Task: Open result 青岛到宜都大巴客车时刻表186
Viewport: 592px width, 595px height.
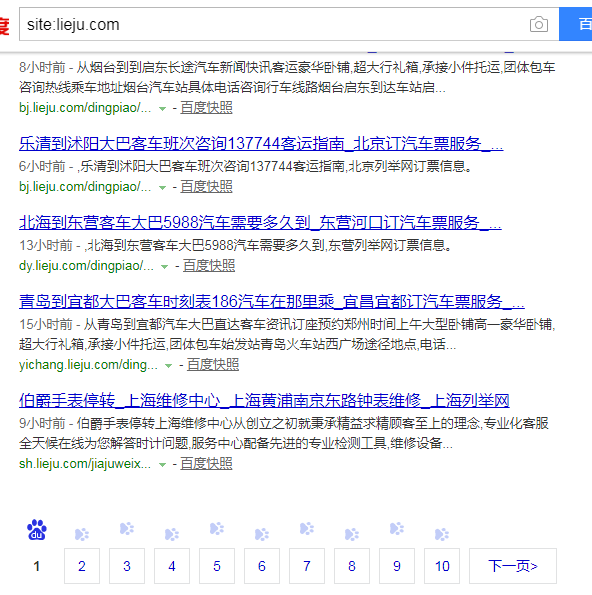Action: point(272,302)
